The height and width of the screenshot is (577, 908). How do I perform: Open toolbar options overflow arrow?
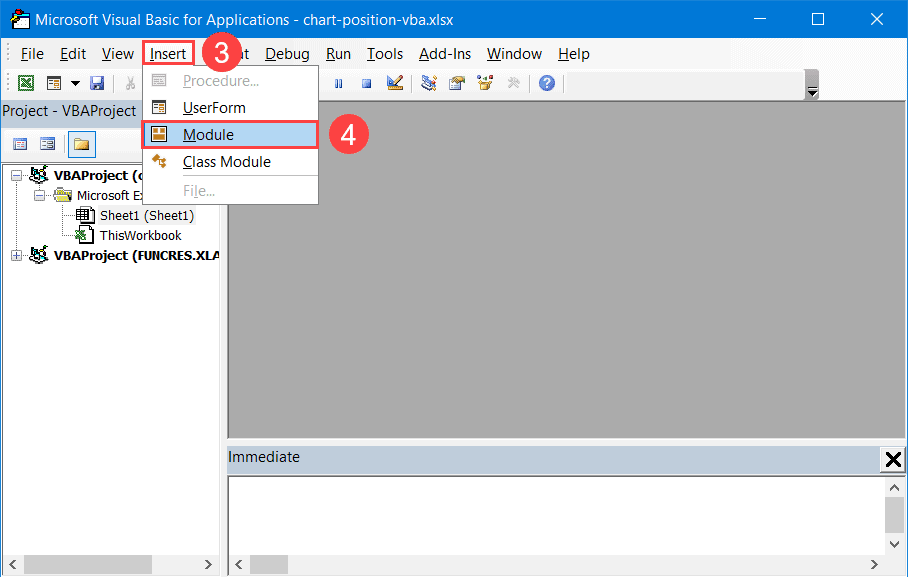click(812, 85)
